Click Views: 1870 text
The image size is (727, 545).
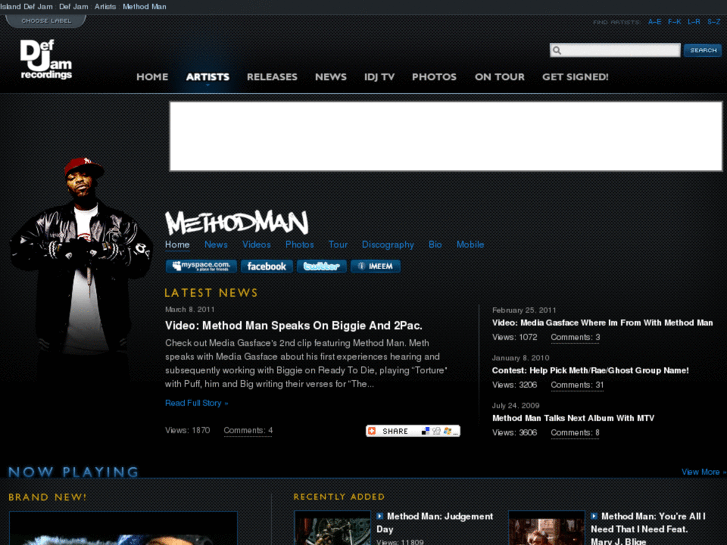[x=187, y=430]
